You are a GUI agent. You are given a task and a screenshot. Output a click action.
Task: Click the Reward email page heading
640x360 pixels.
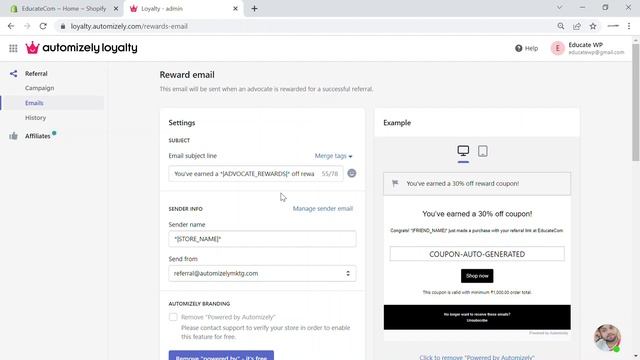[x=187, y=75]
